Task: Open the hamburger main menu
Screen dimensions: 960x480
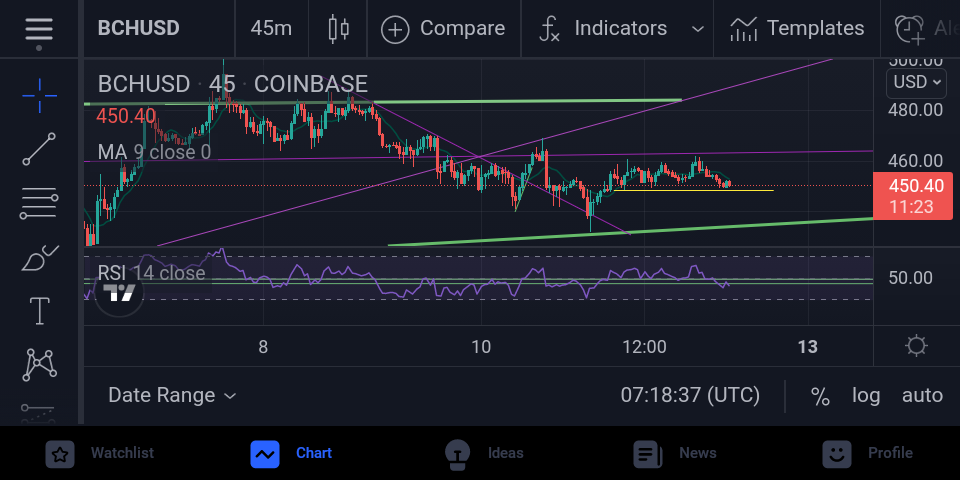Action: coord(39,29)
